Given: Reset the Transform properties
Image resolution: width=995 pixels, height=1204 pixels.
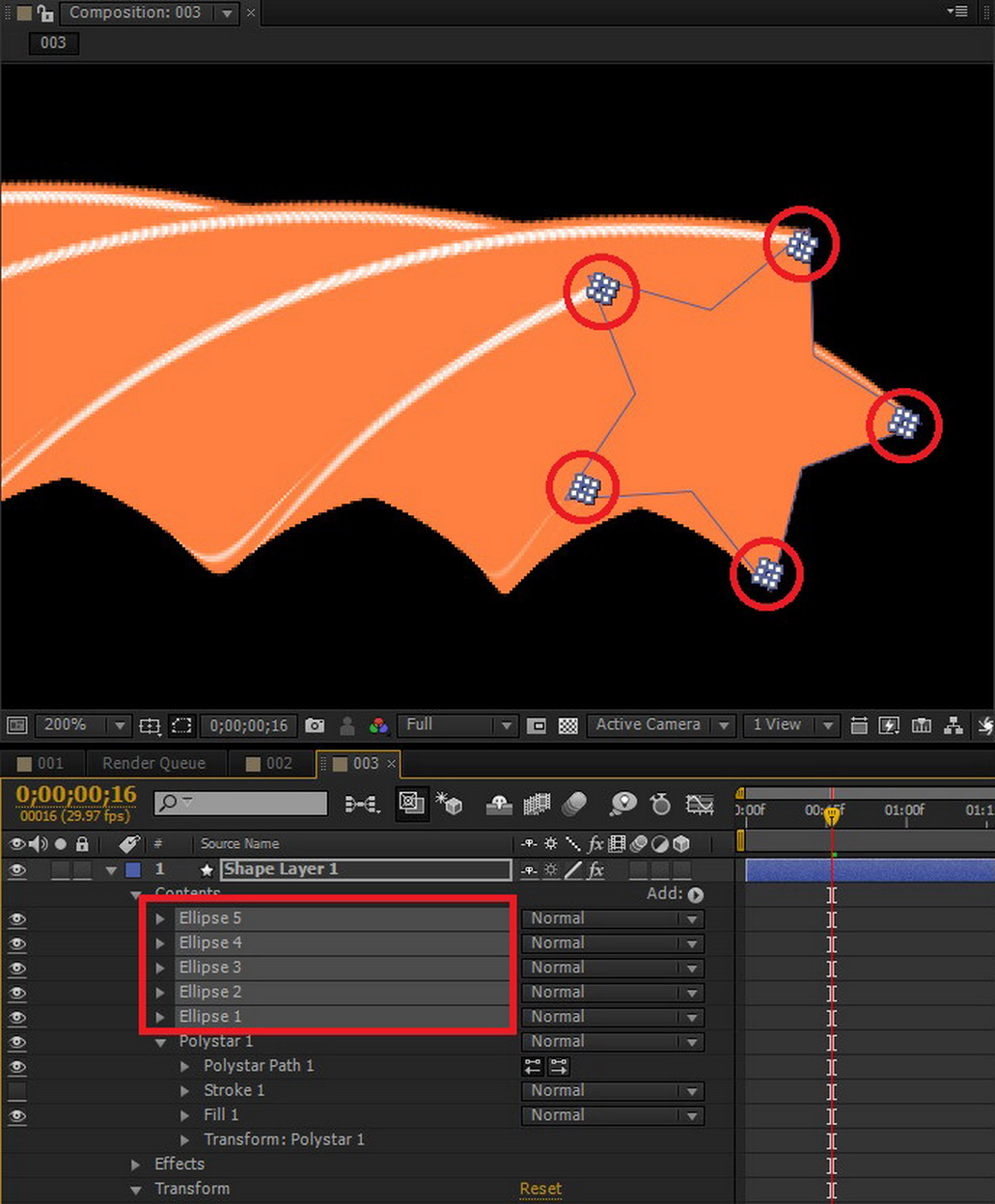Looking at the screenshot, I should pyautogui.click(x=540, y=1189).
